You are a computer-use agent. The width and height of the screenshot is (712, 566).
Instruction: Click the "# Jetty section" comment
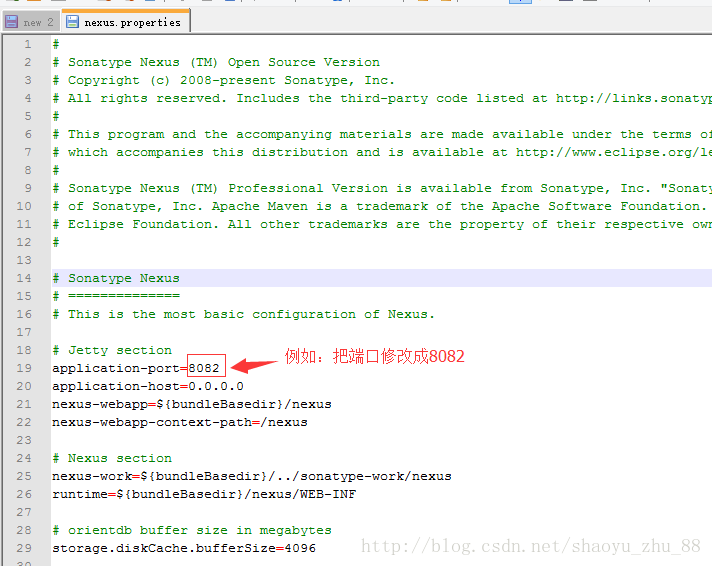pos(112,350)
